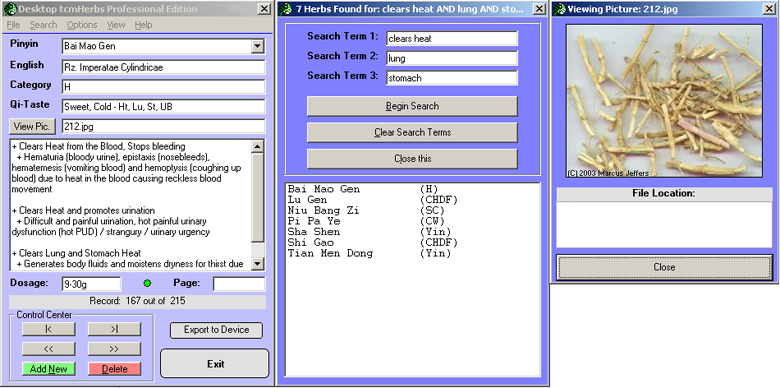This screenshot has width=780, height=388.
Task: Close the Viewing Picture window
Action: pos(770,9)
